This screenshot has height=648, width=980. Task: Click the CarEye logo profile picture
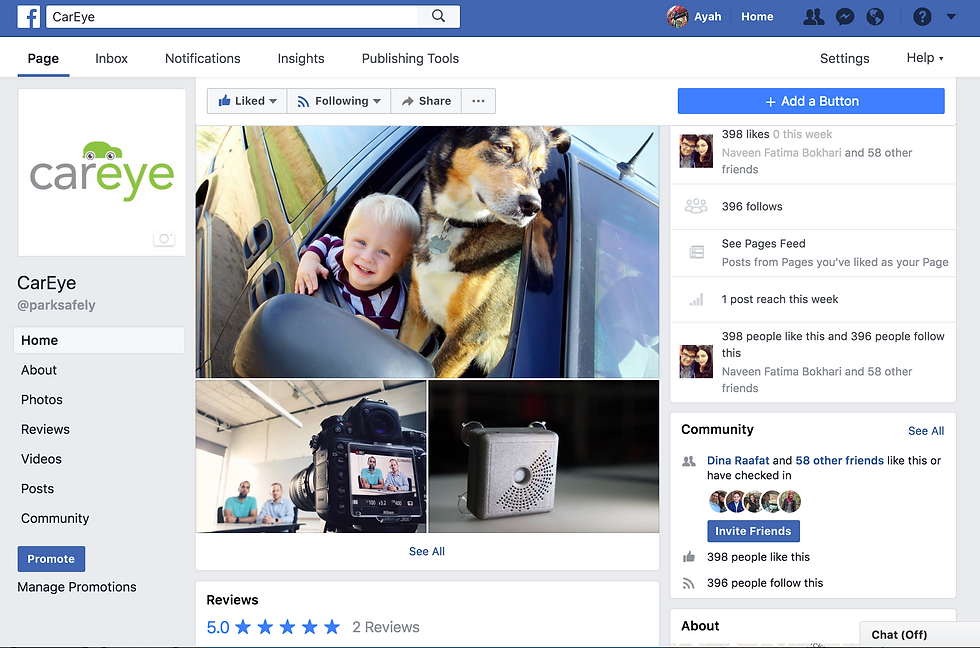[102, 172]
